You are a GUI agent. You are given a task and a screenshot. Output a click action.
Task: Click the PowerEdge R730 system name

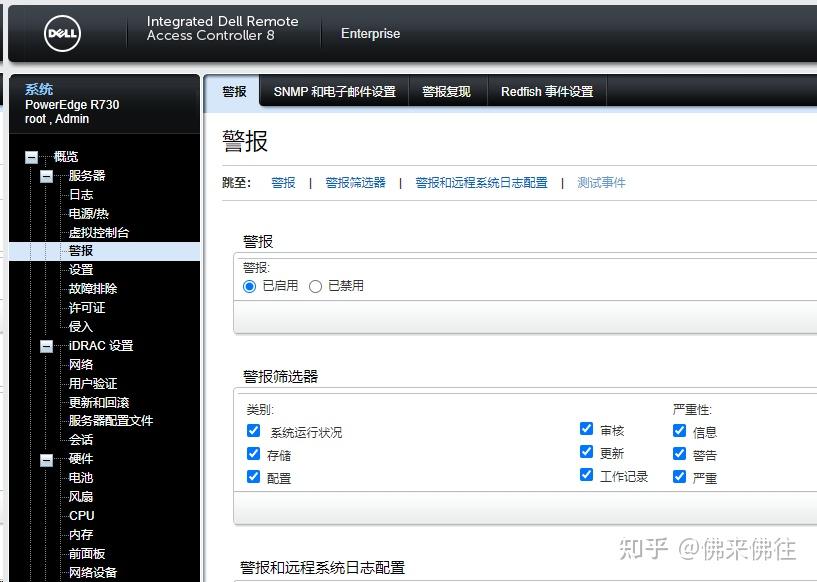click(72, 105)
